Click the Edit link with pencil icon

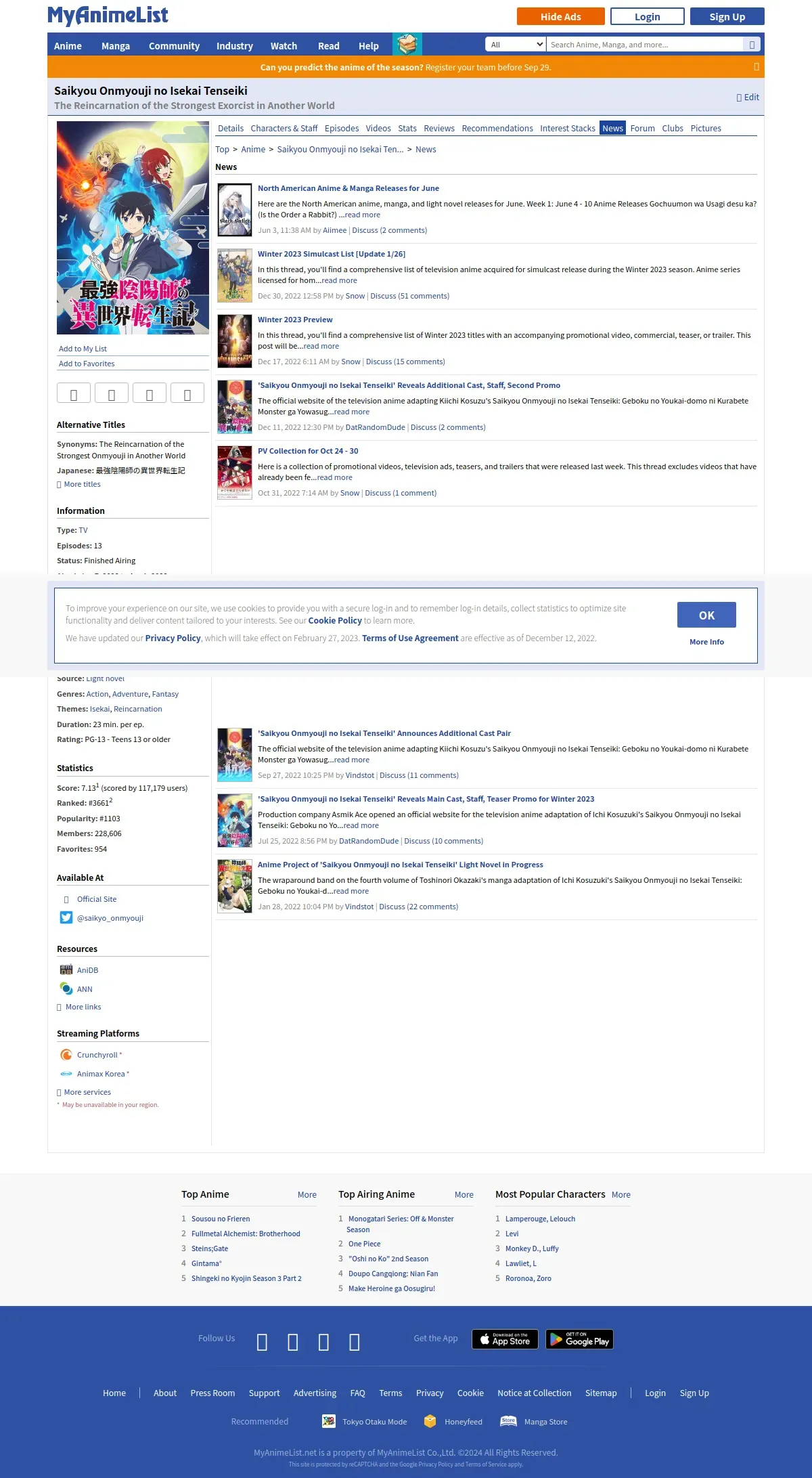tap(748, 97)
